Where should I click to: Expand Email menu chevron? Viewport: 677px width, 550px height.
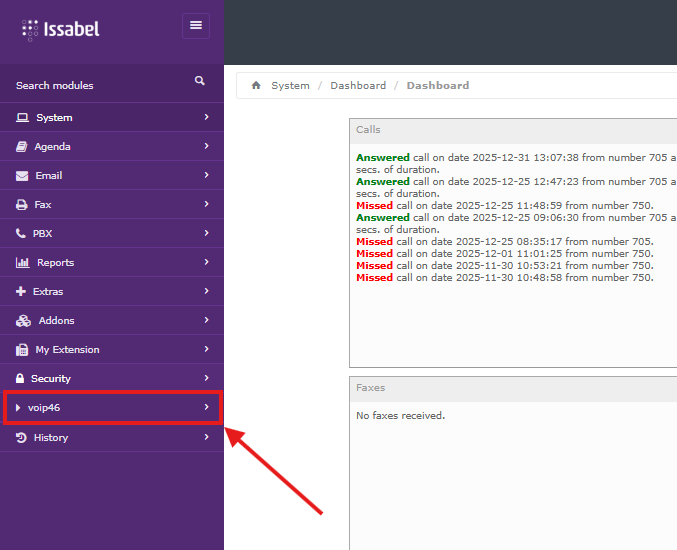tap(206, 175)
